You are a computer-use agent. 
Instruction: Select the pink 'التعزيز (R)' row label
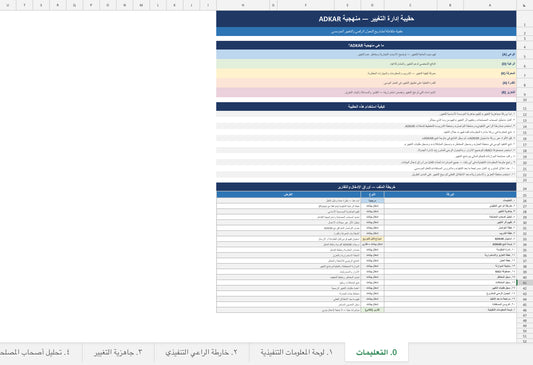point(508,92)
